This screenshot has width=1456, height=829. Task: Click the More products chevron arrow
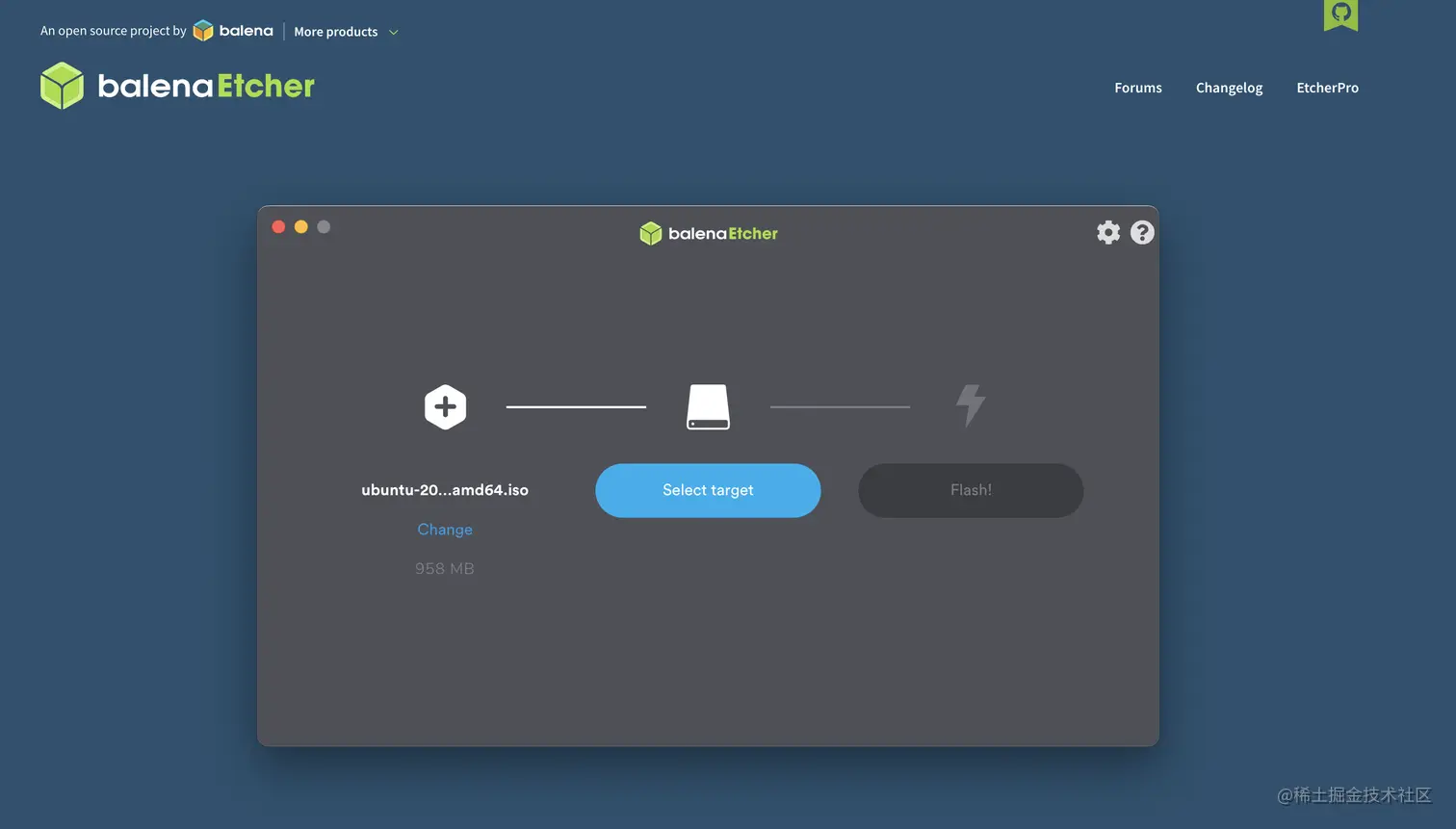[393, 32]
